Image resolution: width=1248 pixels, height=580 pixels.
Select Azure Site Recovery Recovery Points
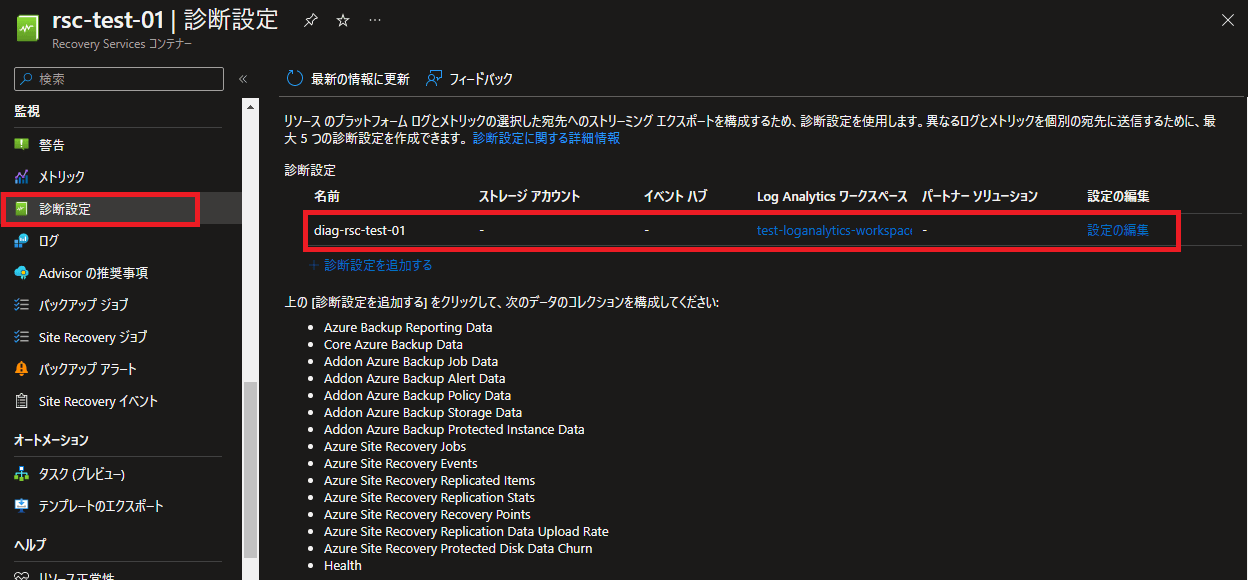pyautogui.click(x=427, y=514)
